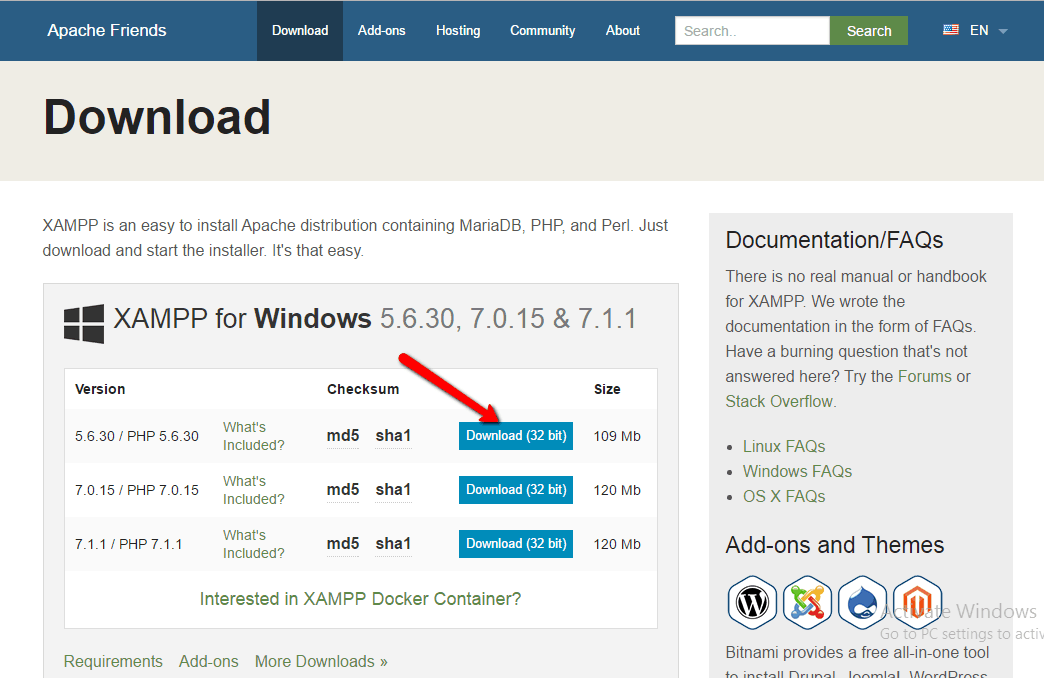Go to Hosting in navigation bar
The image size is (1044, 678).
click(x=458, y=31)
